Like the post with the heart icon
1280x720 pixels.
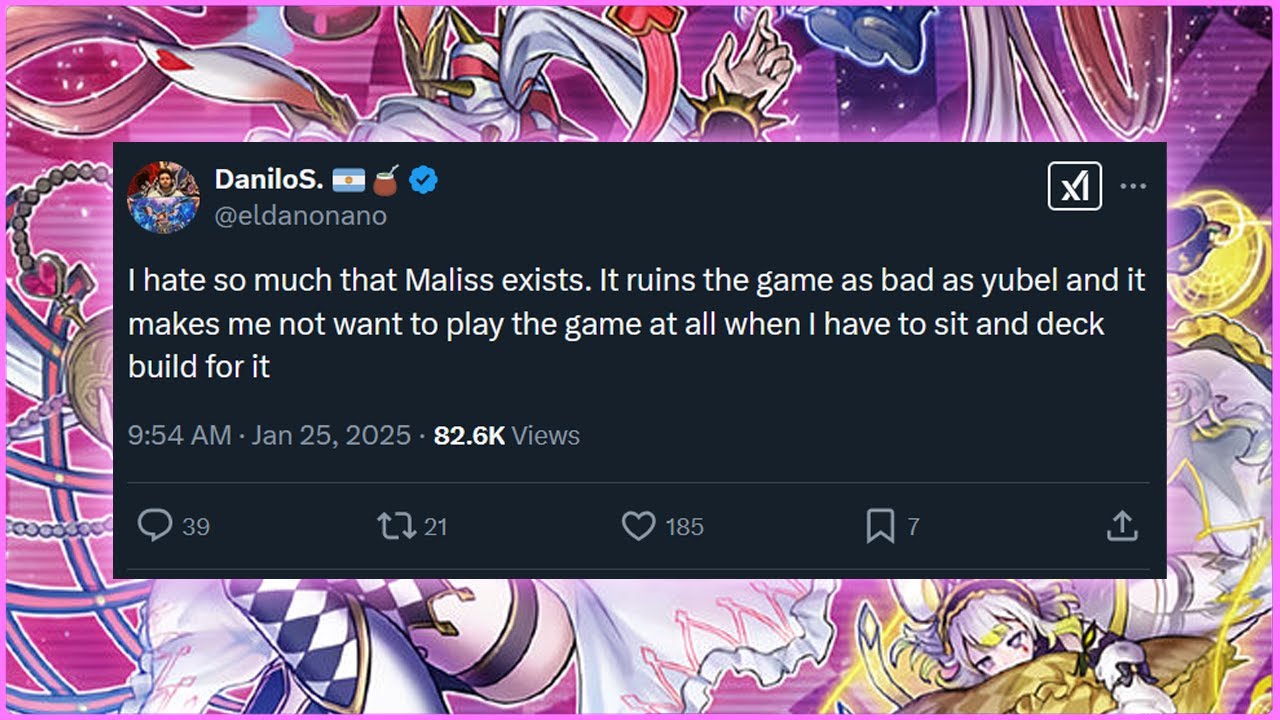[x=638, y=525]
